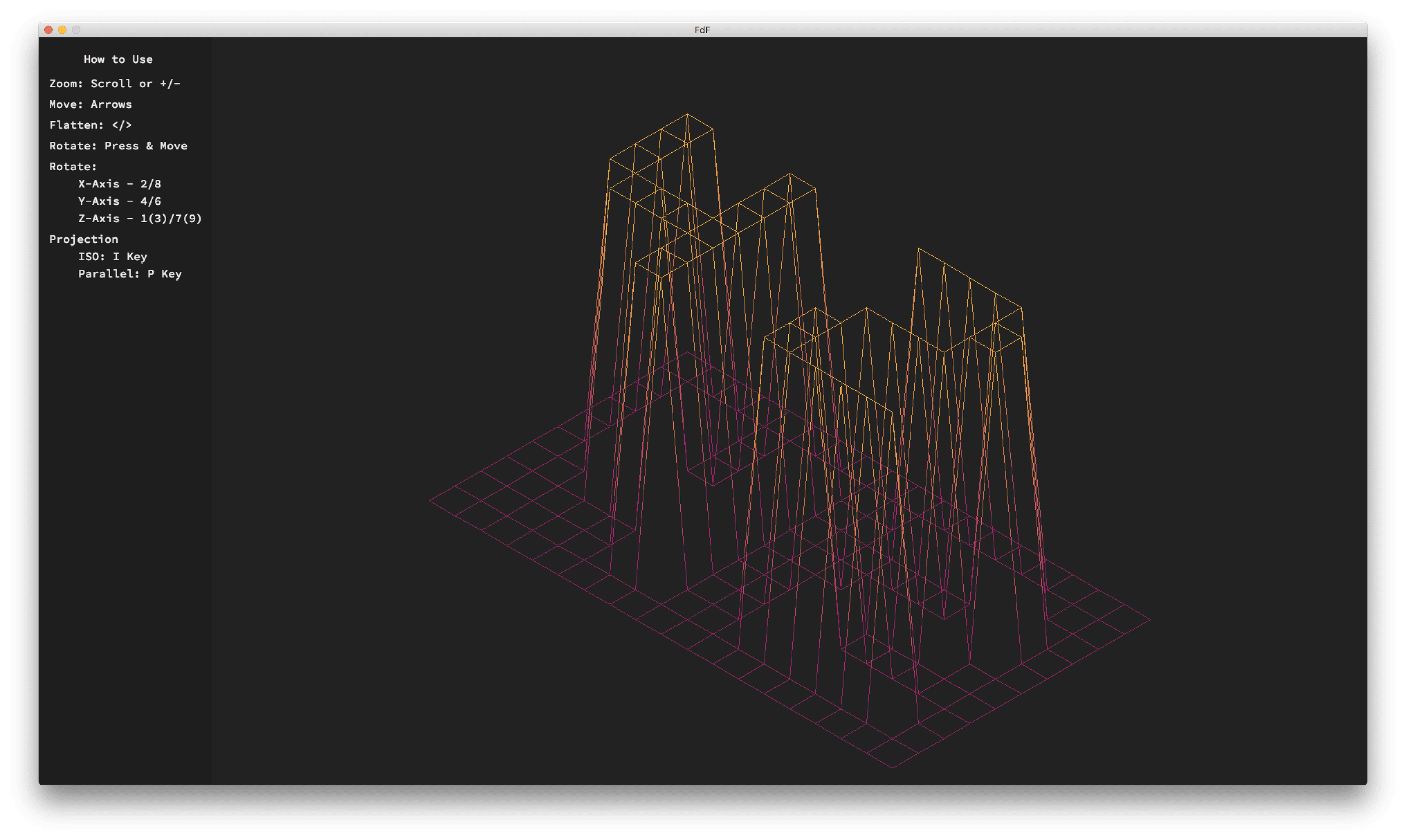Click the greyed-out zoom window button
This screenshot has width=1406, height=840.
coord(76,29)
